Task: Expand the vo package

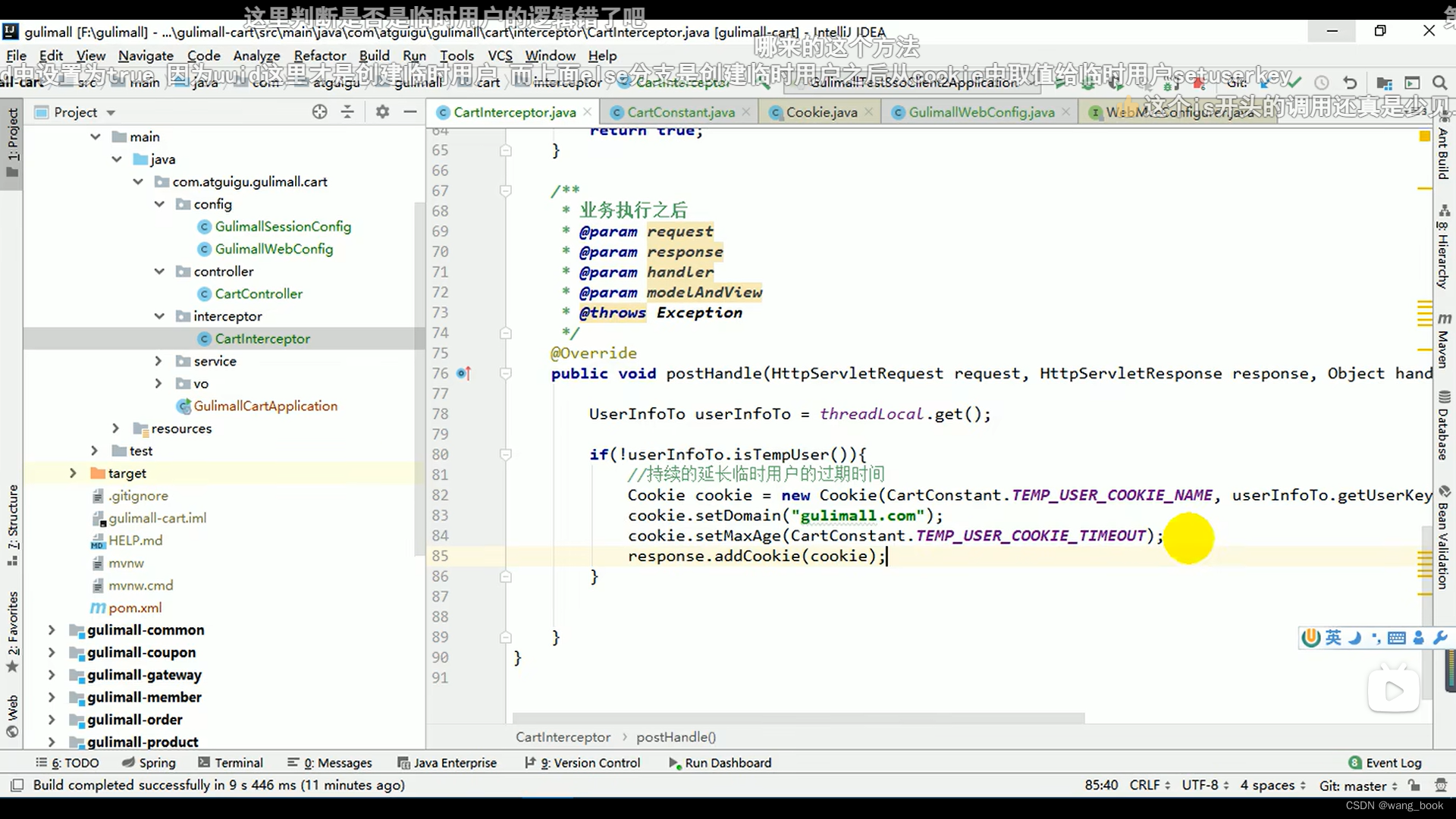Action: pos(158,384)
